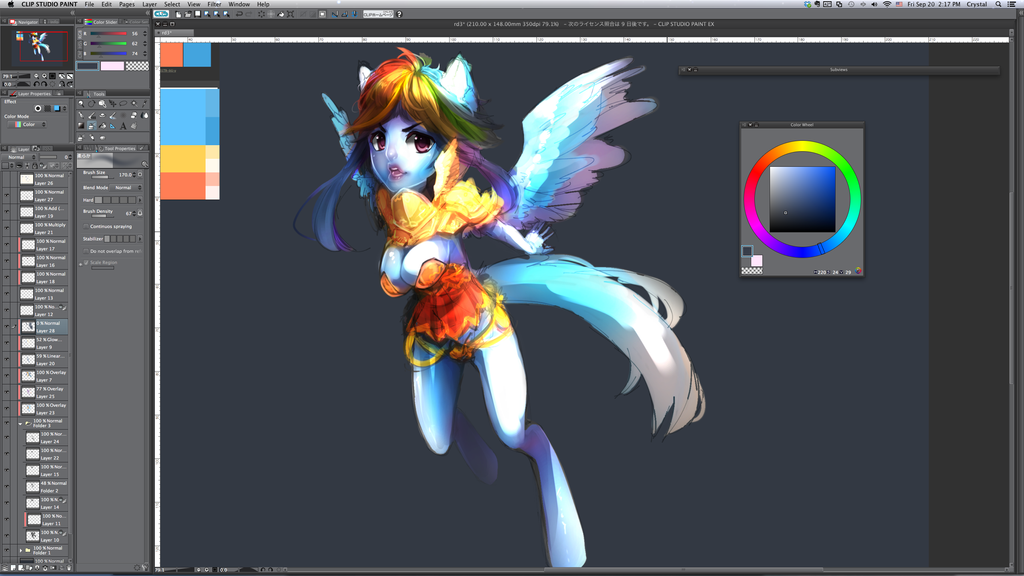This screenshot has width=1024, height=576.
Task: Toggle Scale Region checkbox
Action: 86,263
